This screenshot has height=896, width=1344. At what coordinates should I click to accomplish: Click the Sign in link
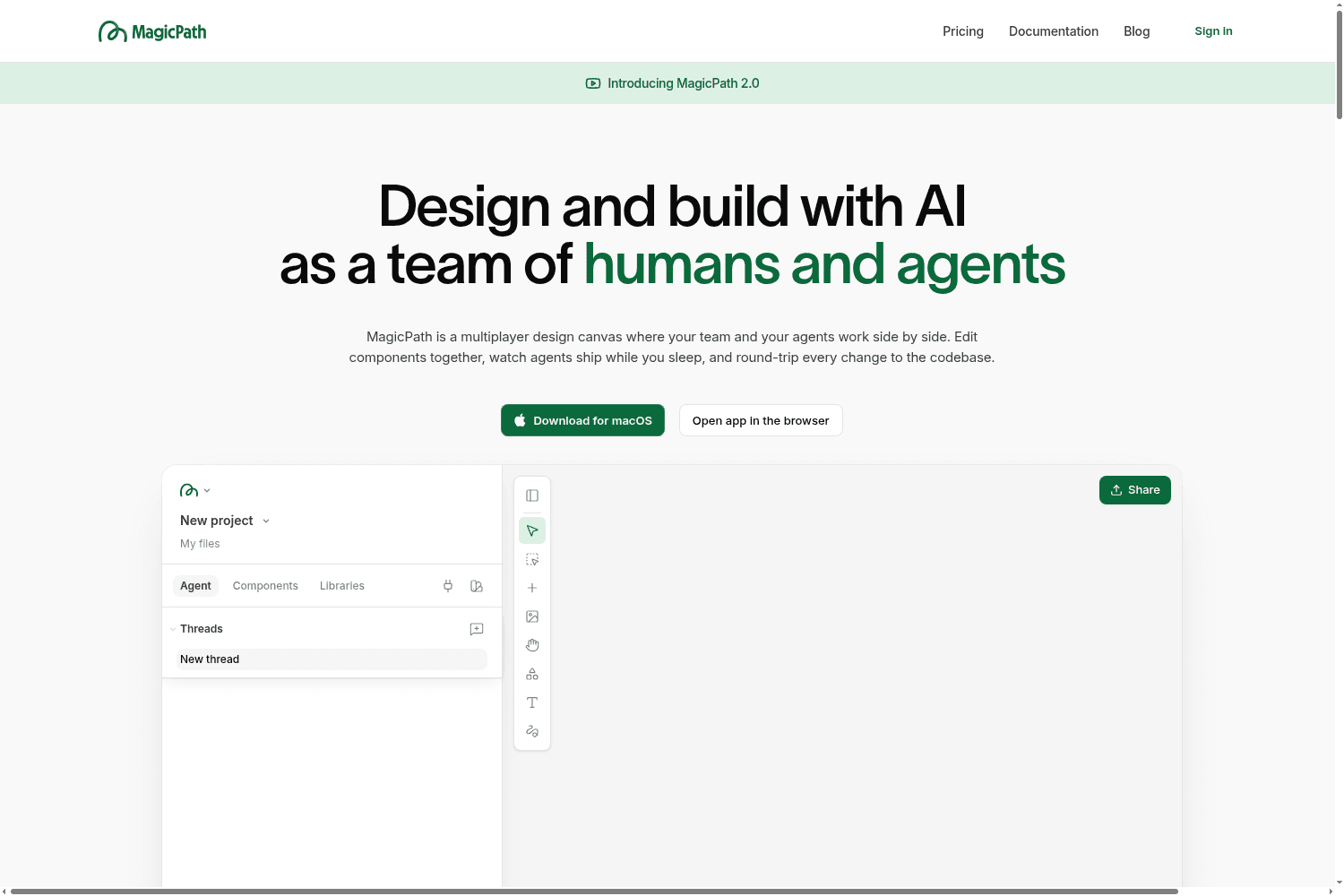point(1213,31)
